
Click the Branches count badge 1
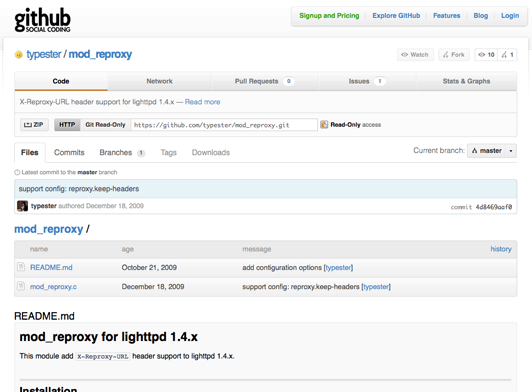[x=141, y=153]
